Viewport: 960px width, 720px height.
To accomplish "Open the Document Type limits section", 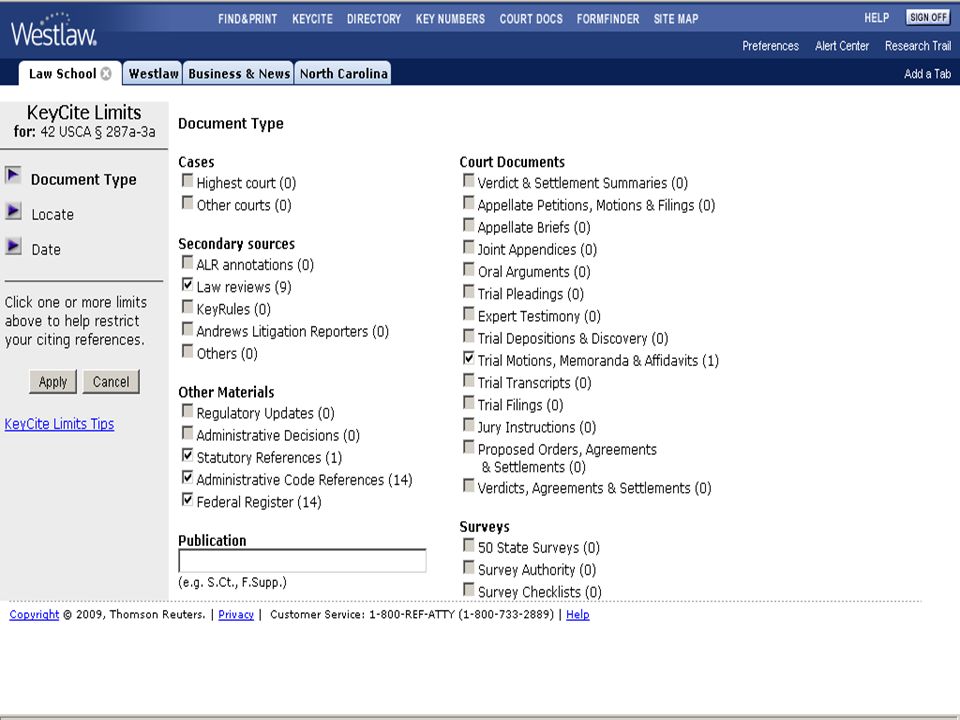I will pyautogui.click(x=83, y=179).
